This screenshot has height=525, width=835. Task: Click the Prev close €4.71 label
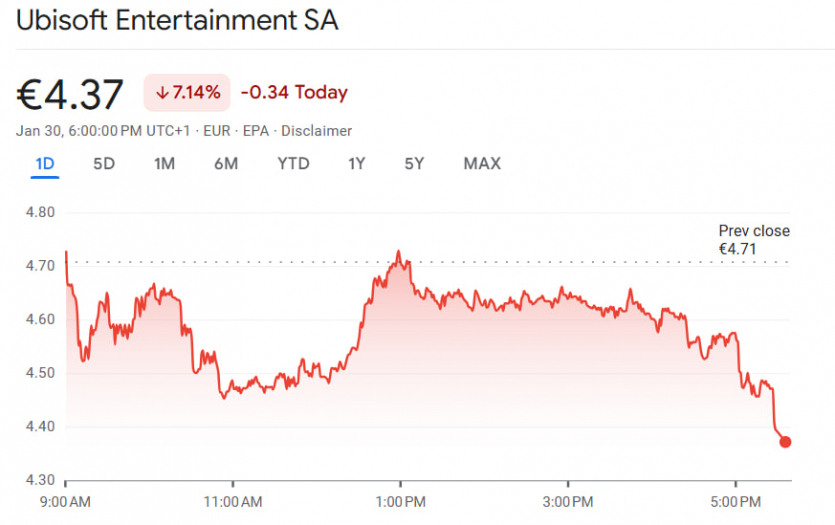(x=754, y=240)
